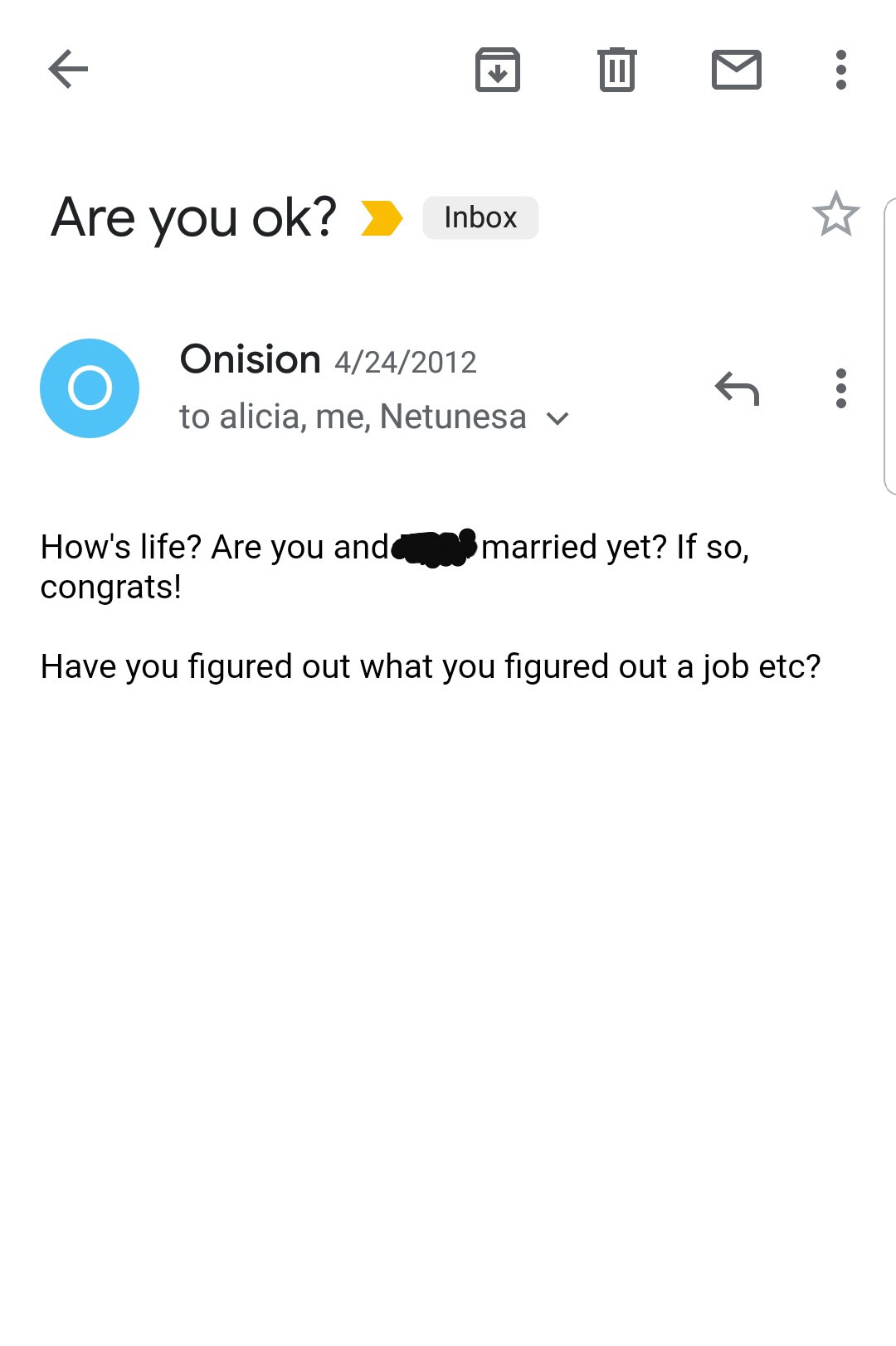This screenshot has height=1346, width=896.
Task: Tap the "Are you ok?" subject title
Action: (x=194, y=218)
